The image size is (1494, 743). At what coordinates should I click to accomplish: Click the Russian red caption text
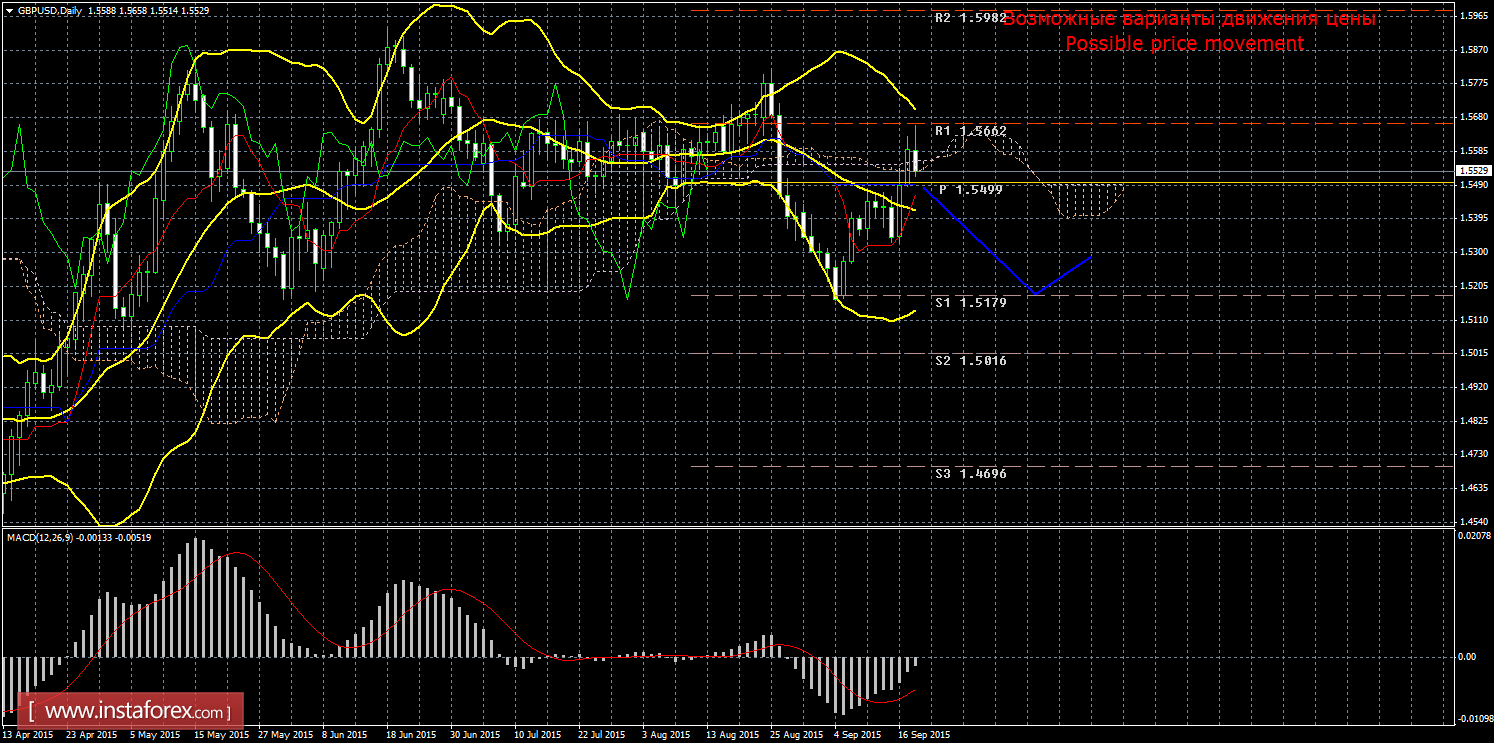click(1189, 19)
